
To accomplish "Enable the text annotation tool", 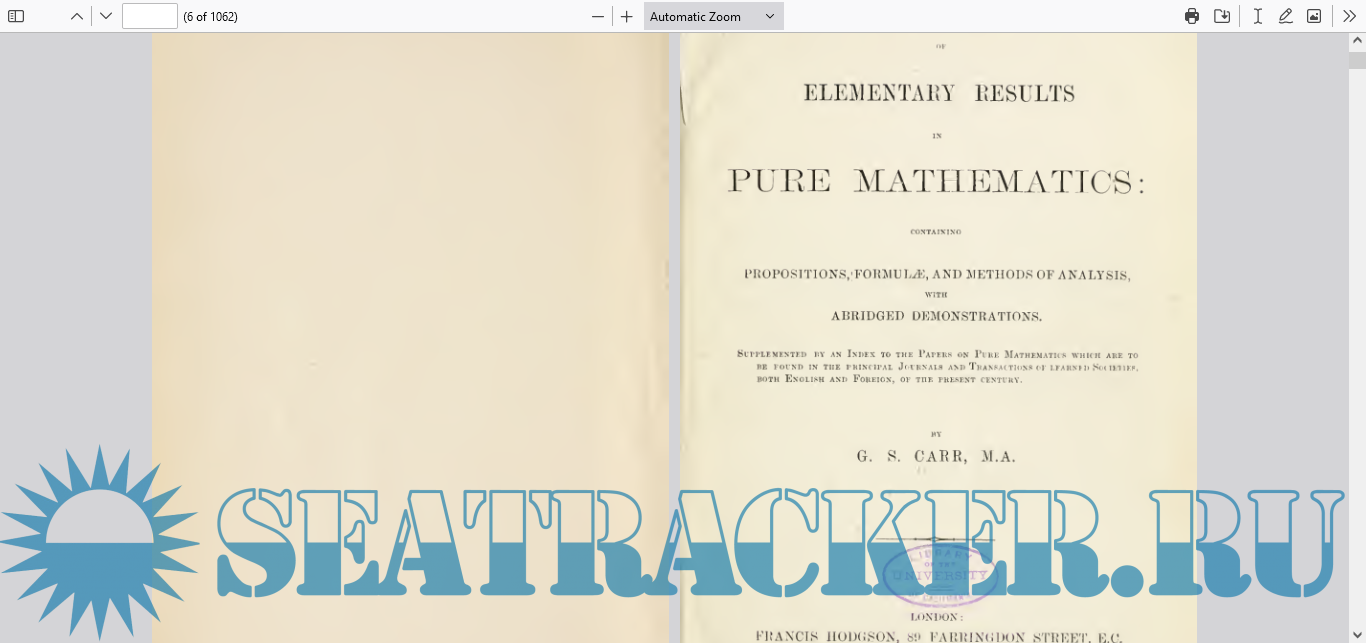I will coord(1258,16).
